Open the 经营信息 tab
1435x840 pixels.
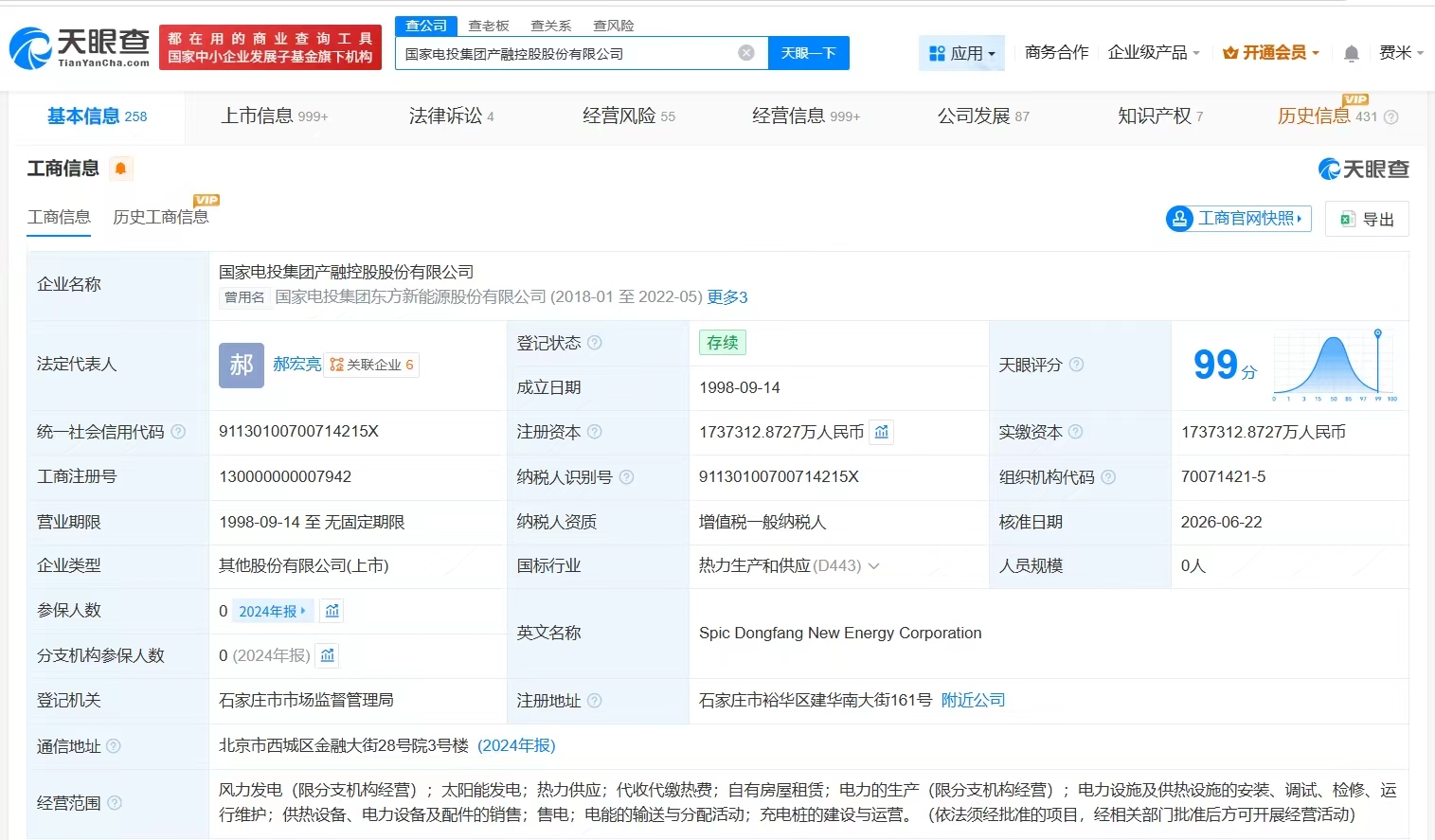[806, 116]
